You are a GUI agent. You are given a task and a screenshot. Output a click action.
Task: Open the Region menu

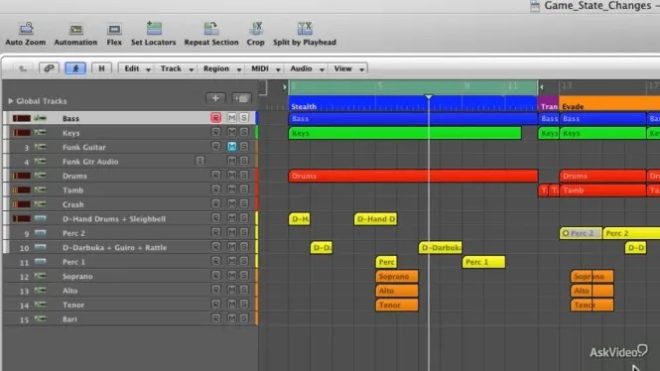pyautogui.click(x=222, y=69)
